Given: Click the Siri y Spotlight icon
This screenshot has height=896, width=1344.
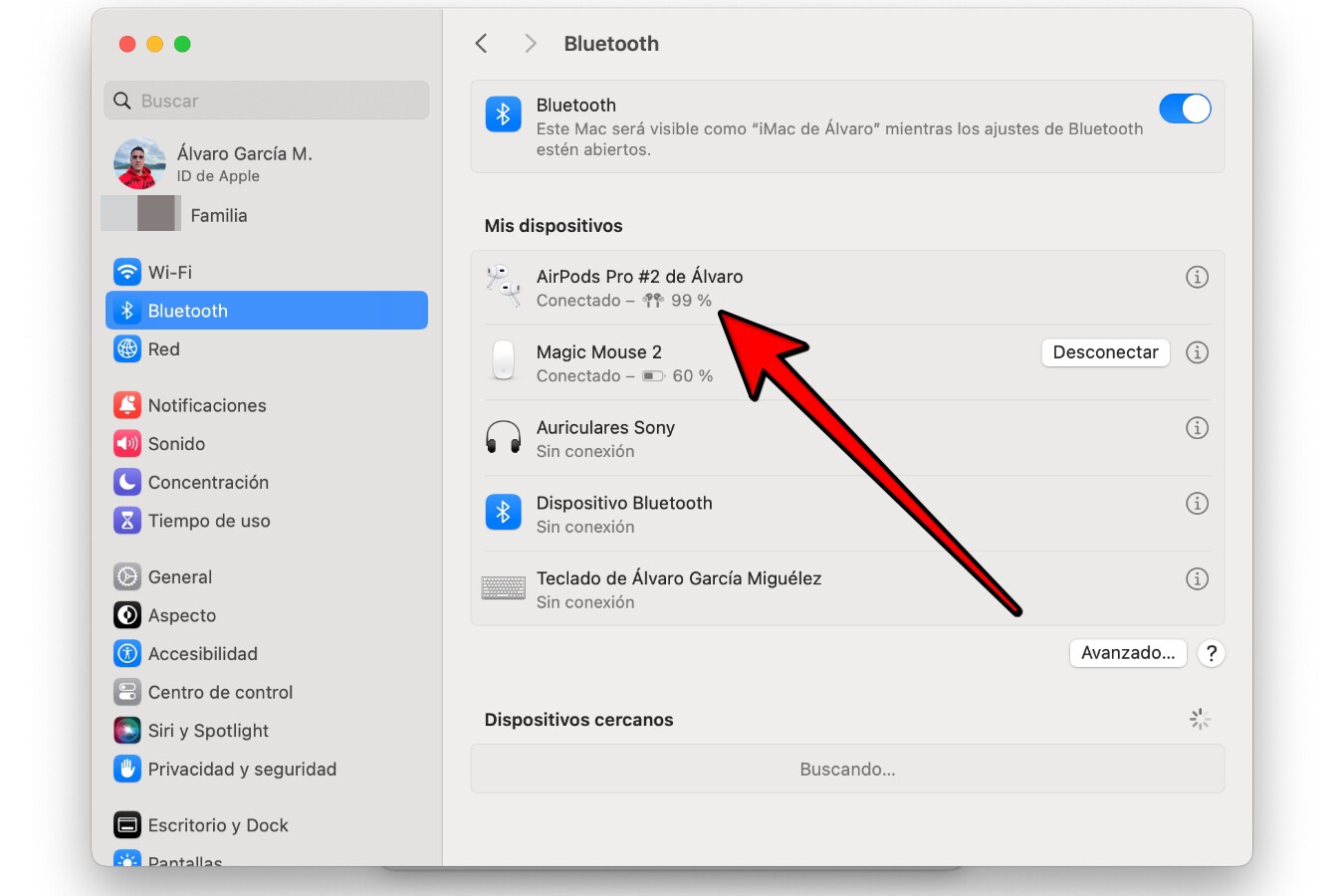Looking at the screenshot, I should [127, 731].
